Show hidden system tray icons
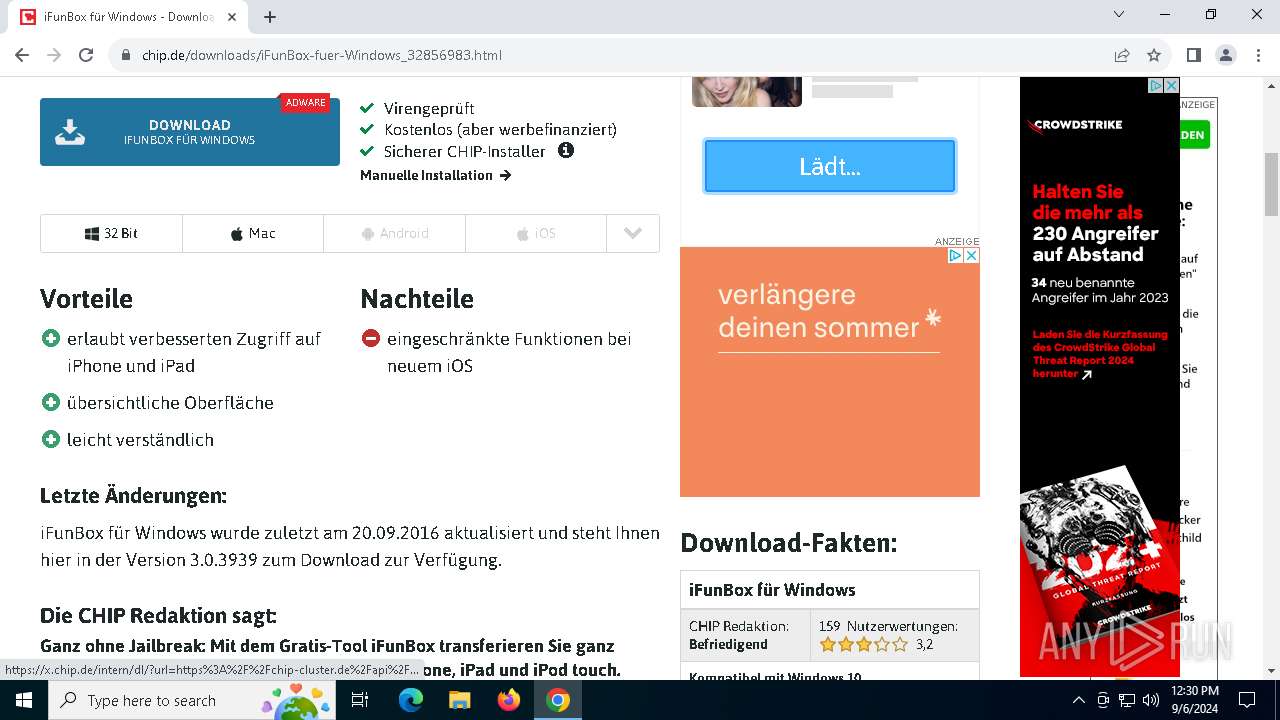 (1078, 700)
